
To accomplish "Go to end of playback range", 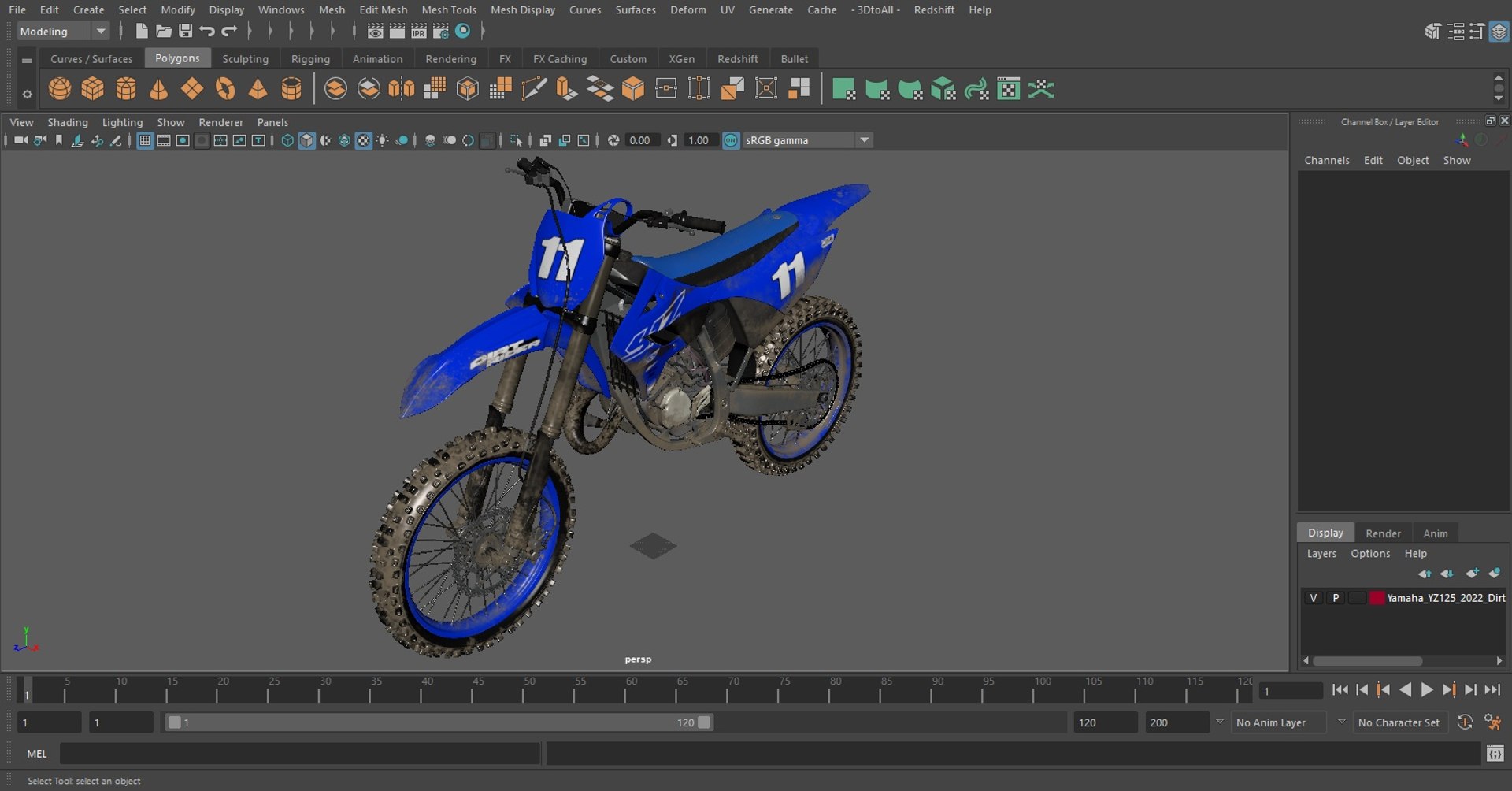I will 1492,690.
